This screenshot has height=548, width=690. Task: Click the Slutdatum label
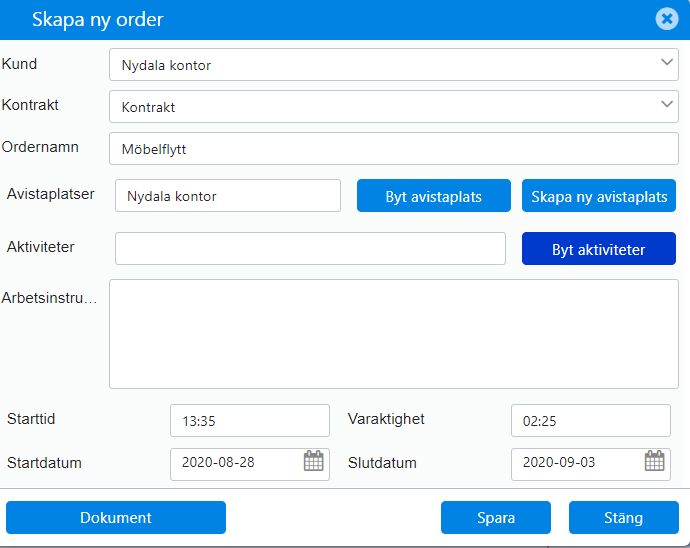[382, 463]
